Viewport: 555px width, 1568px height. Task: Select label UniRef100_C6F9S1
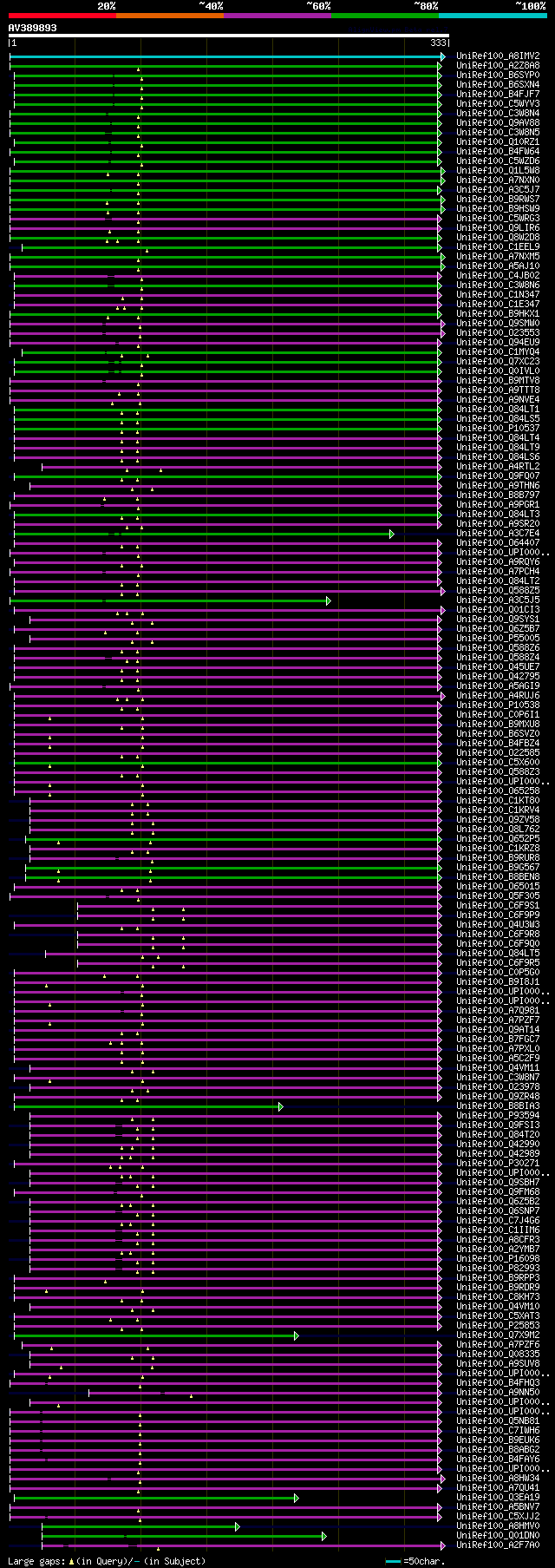click(498, 906)
